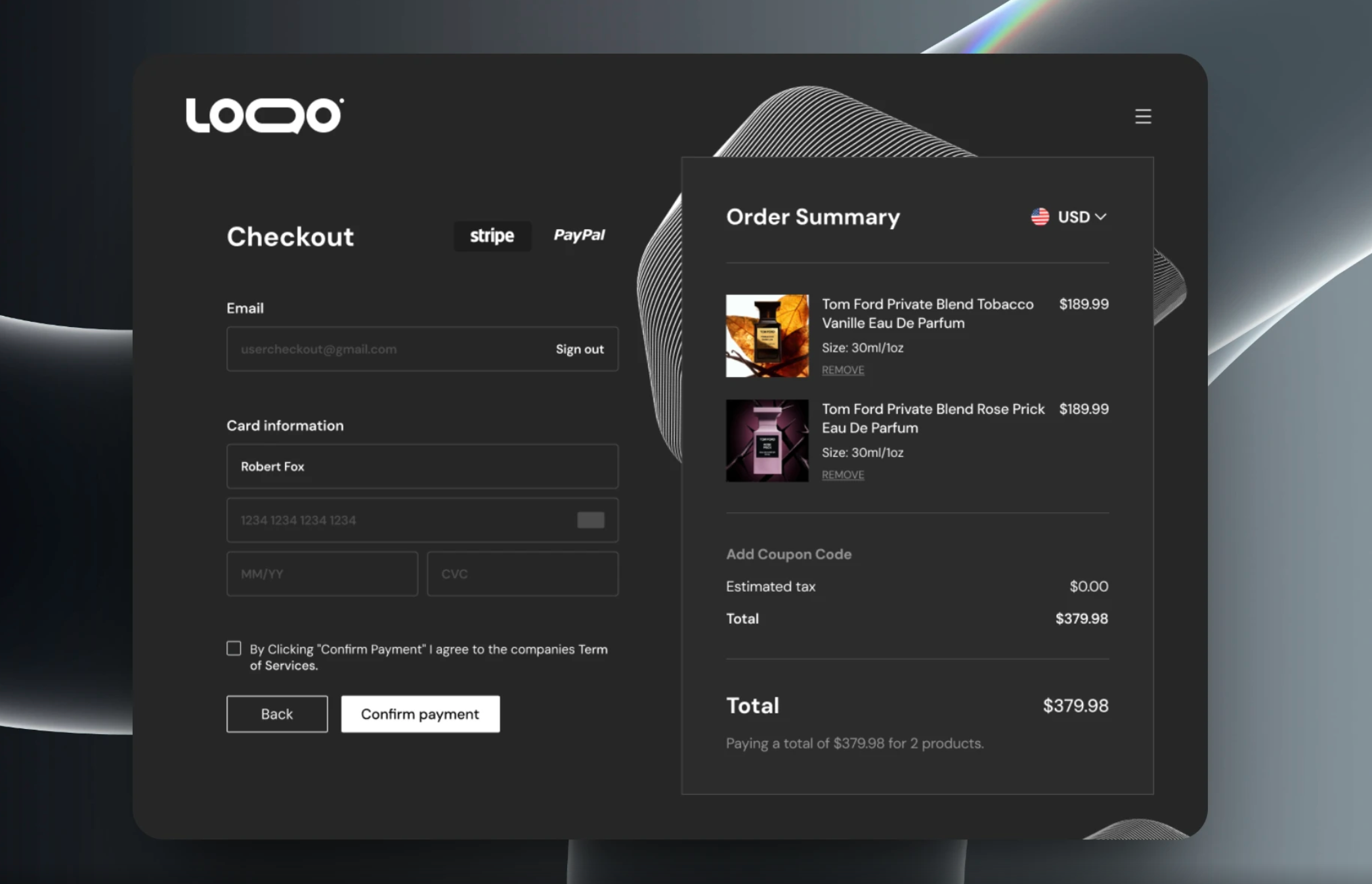Focus the card number field
This screenshot has width=1372, height=884.
click(423, 520)
